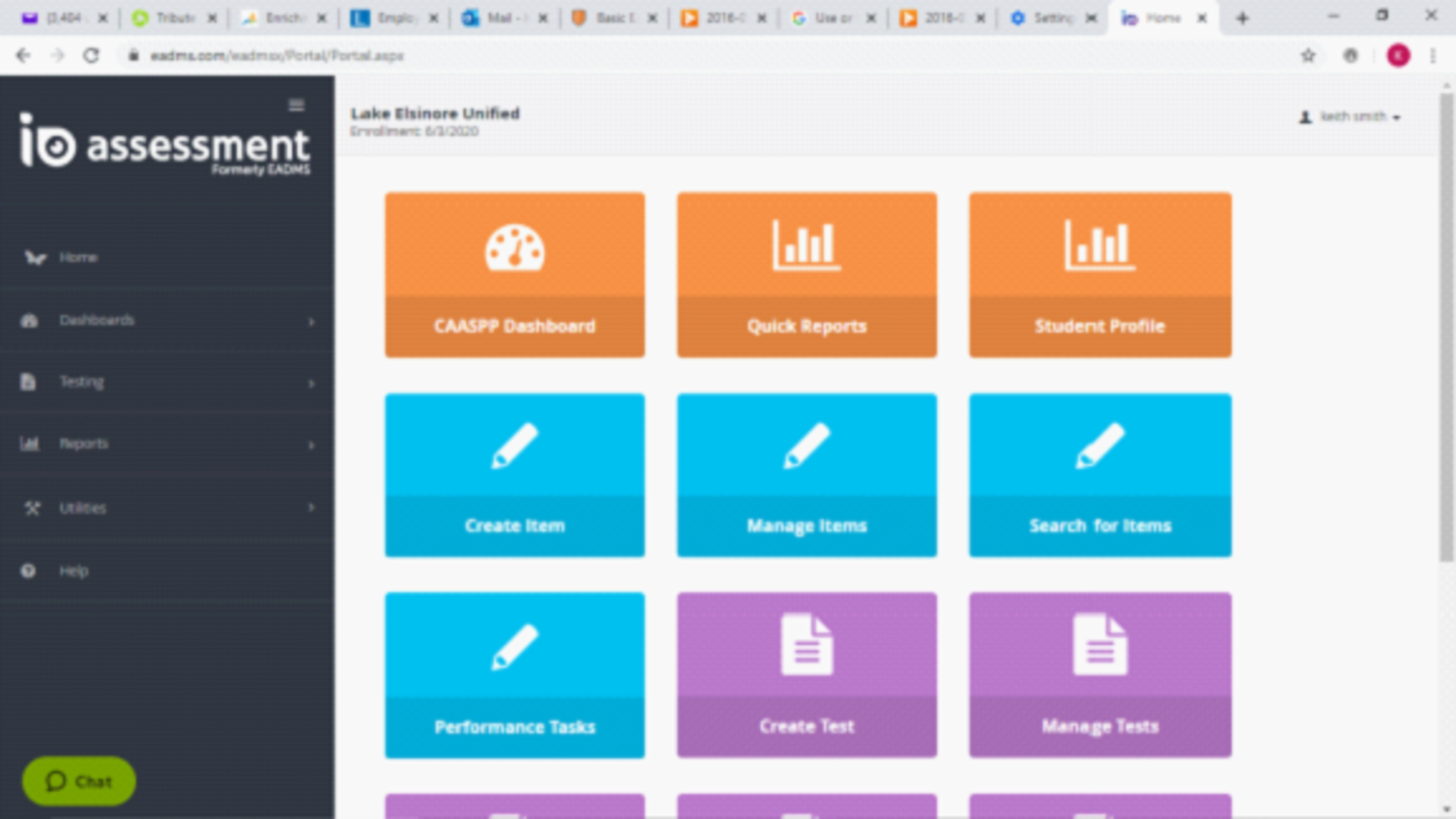Click the CAASPP Dashboard gauge icon

click(515, 247)
